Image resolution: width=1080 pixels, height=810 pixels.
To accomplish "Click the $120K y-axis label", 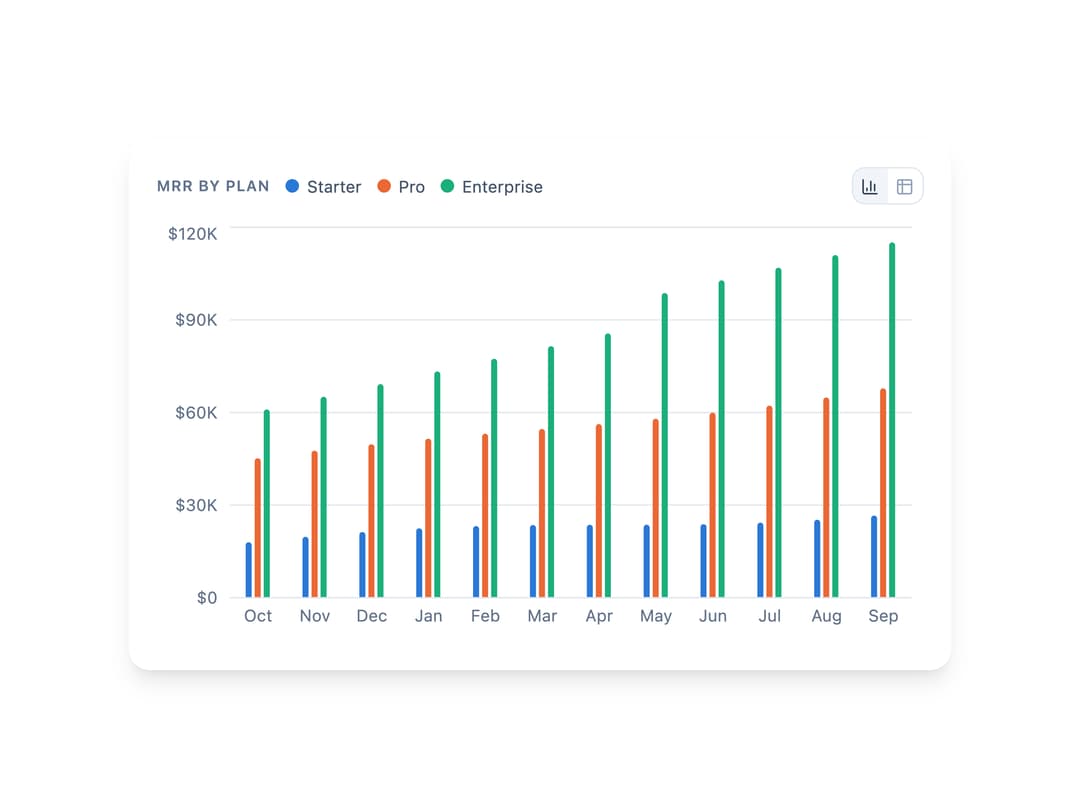I will tap(192, 234).
